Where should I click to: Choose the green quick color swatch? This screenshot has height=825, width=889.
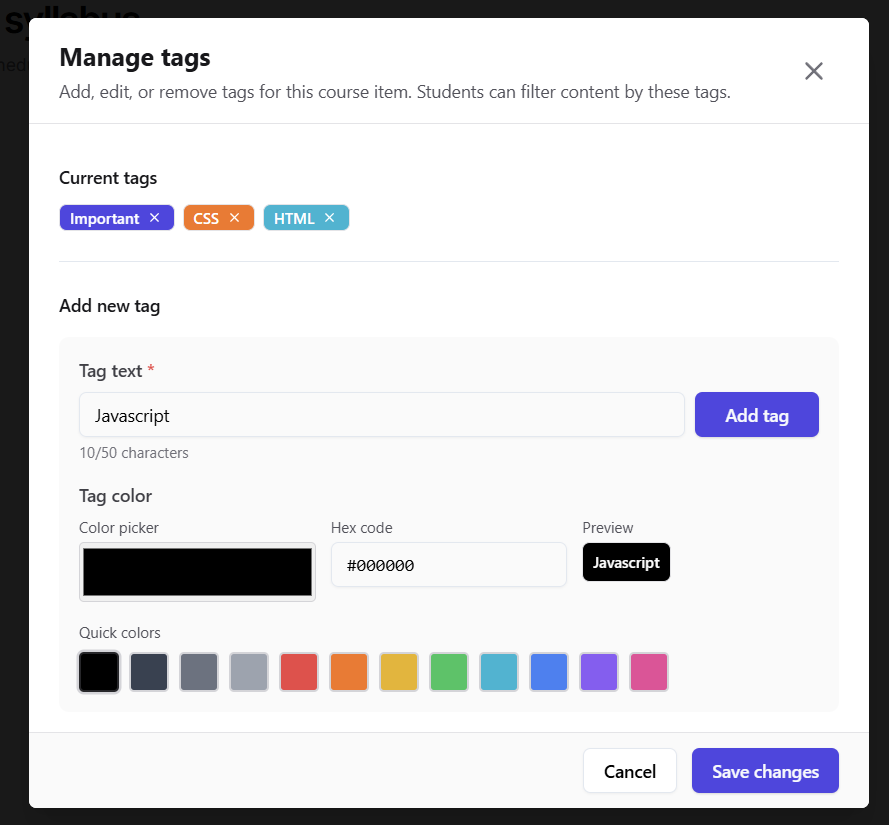pos(449,672)
